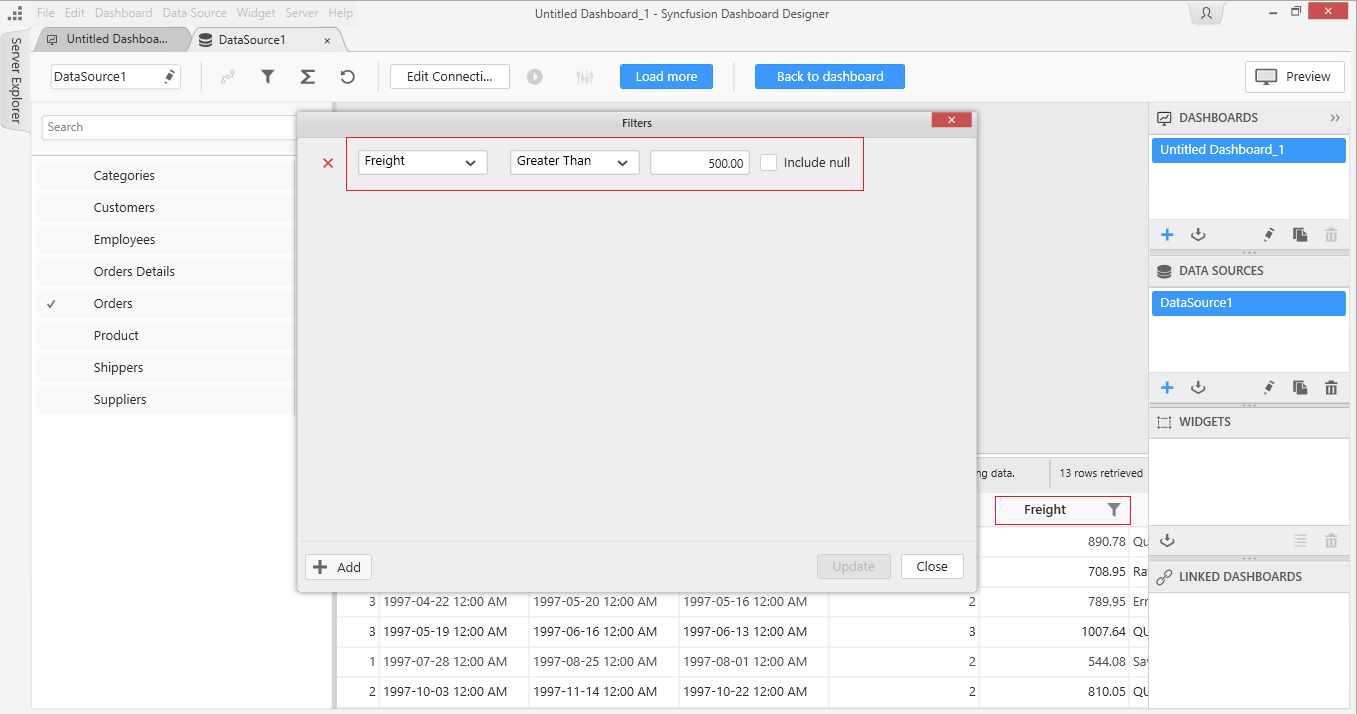1357x714 pixels.
Task: Open the Freight column dropdown
Action: [x=422, y=162]
